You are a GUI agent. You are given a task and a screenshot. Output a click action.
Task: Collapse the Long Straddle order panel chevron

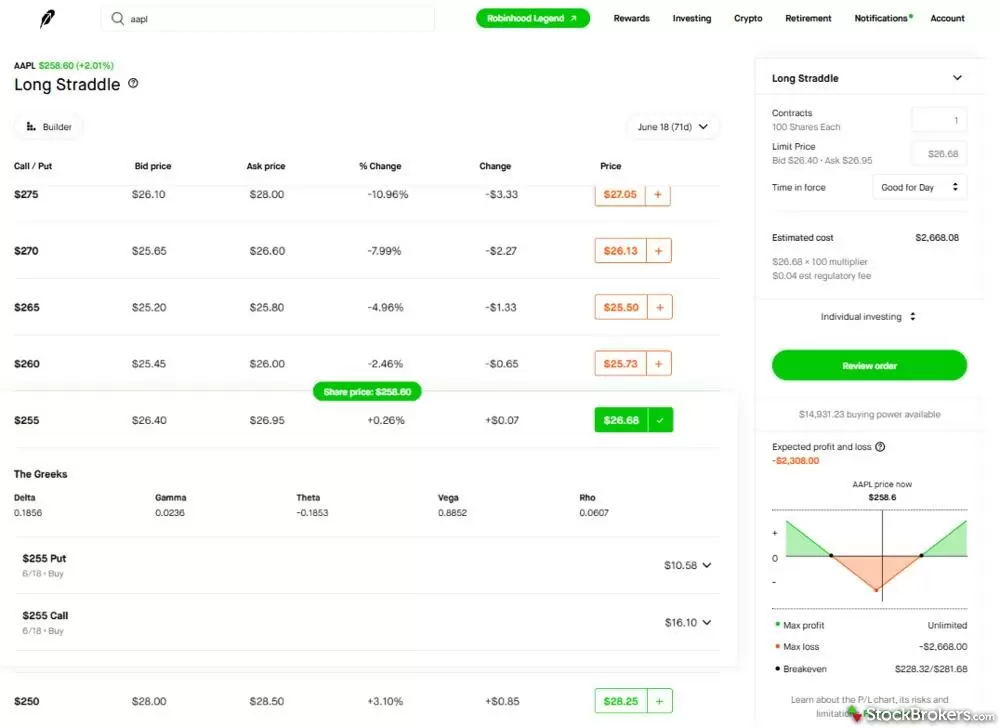pyautogui.click(x=957, y=78)
